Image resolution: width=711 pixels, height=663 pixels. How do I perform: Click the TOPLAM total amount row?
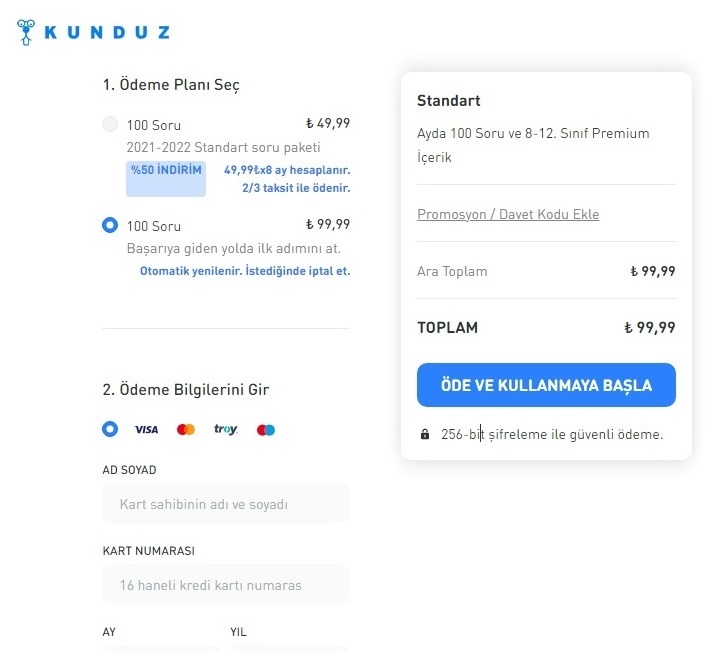click(546, 327)
